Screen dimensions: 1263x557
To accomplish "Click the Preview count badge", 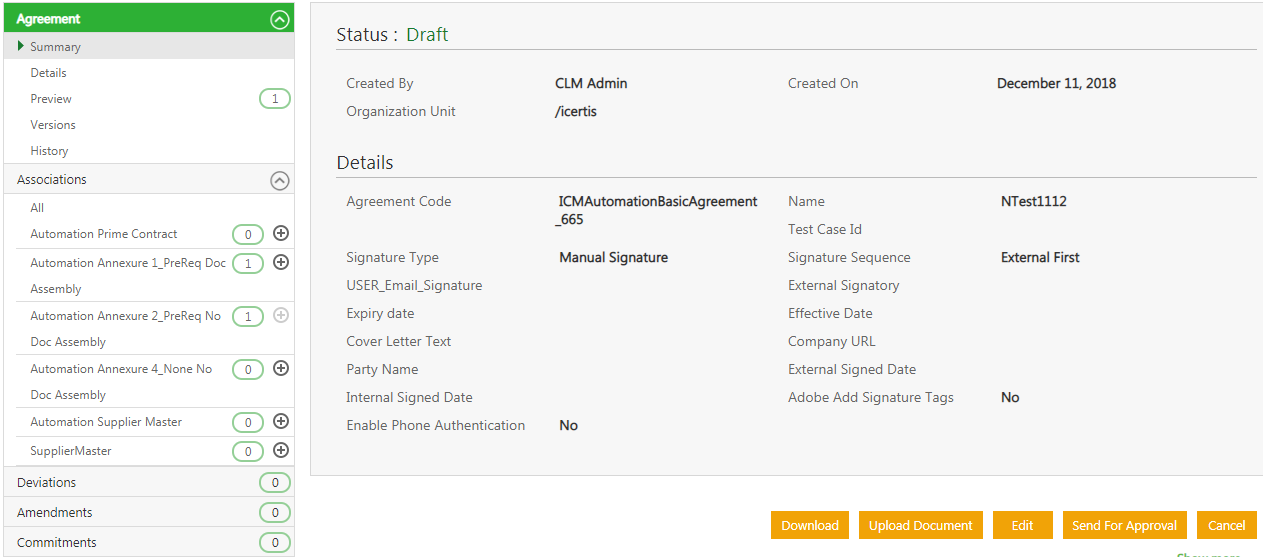I will point(275,99).
